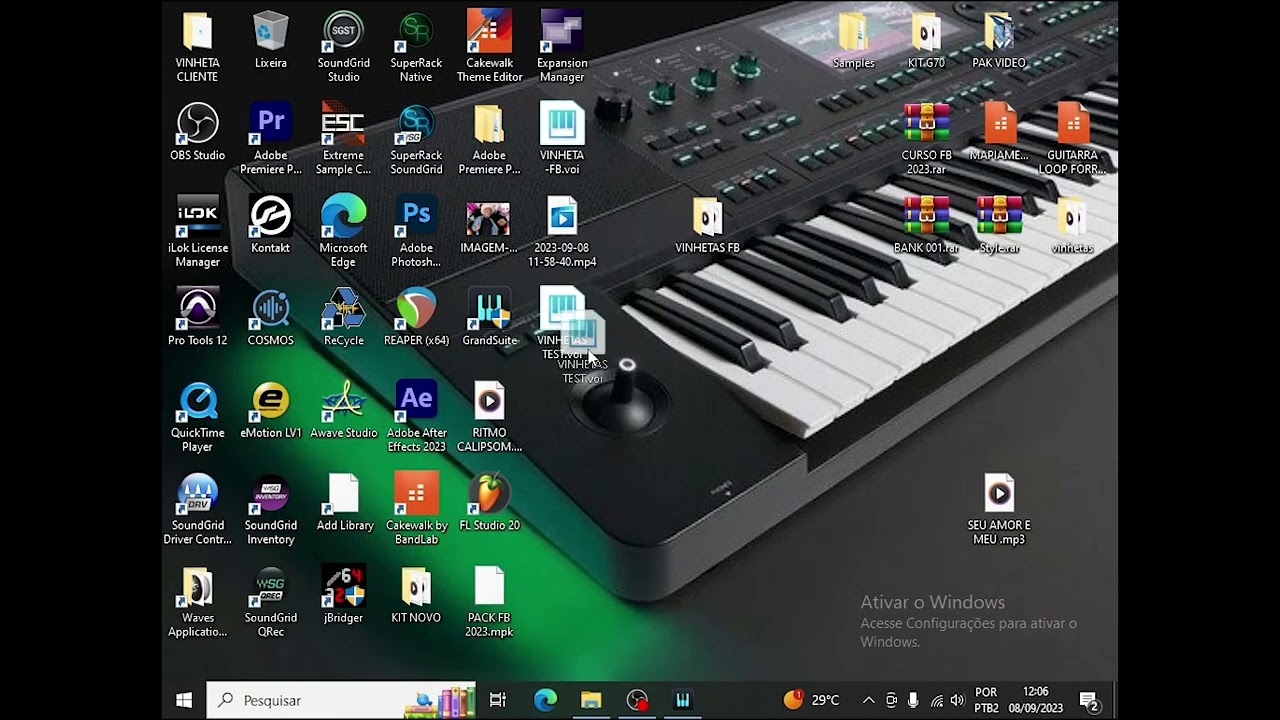Open COSMOS shortcut
1280x720 pixels.
[270, 317]
